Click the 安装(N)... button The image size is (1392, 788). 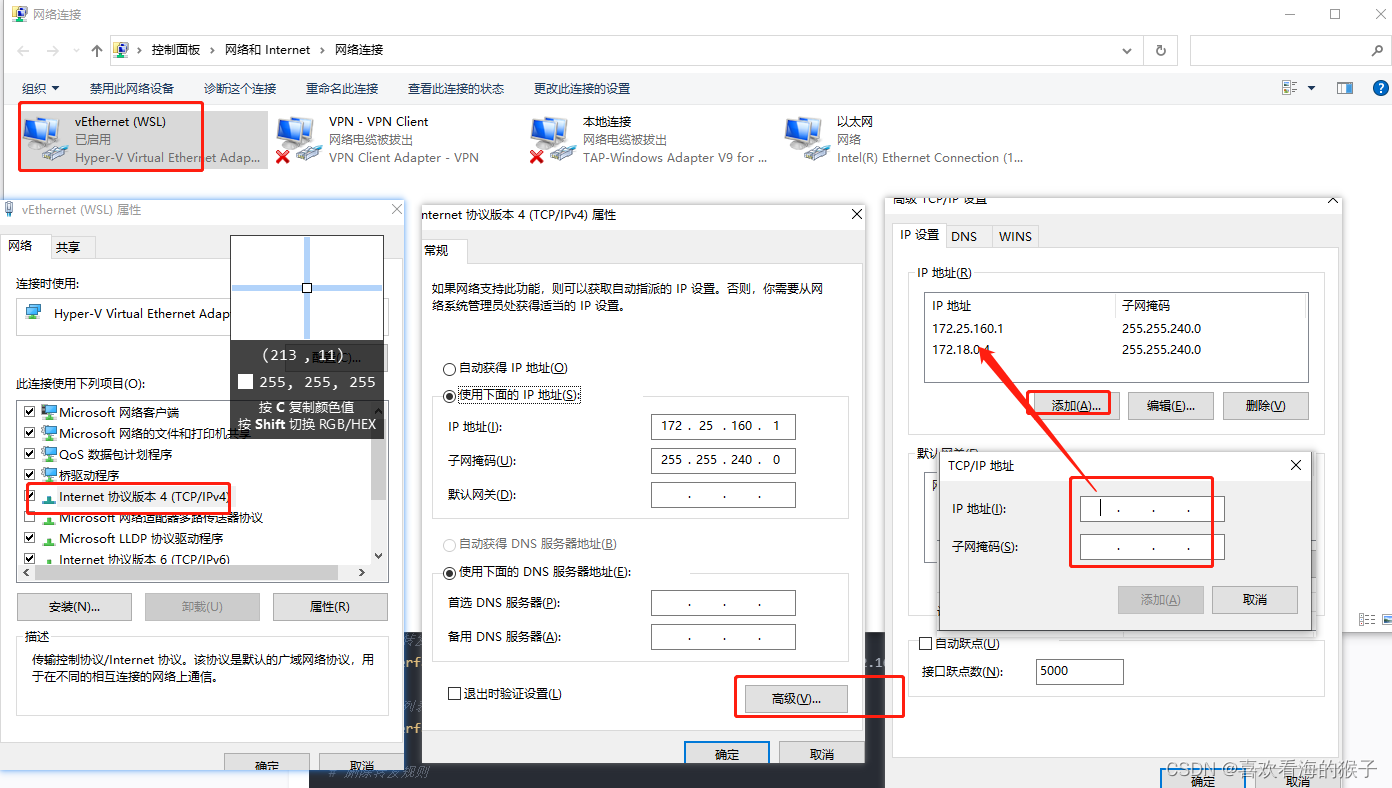click(x=74, y=607)
